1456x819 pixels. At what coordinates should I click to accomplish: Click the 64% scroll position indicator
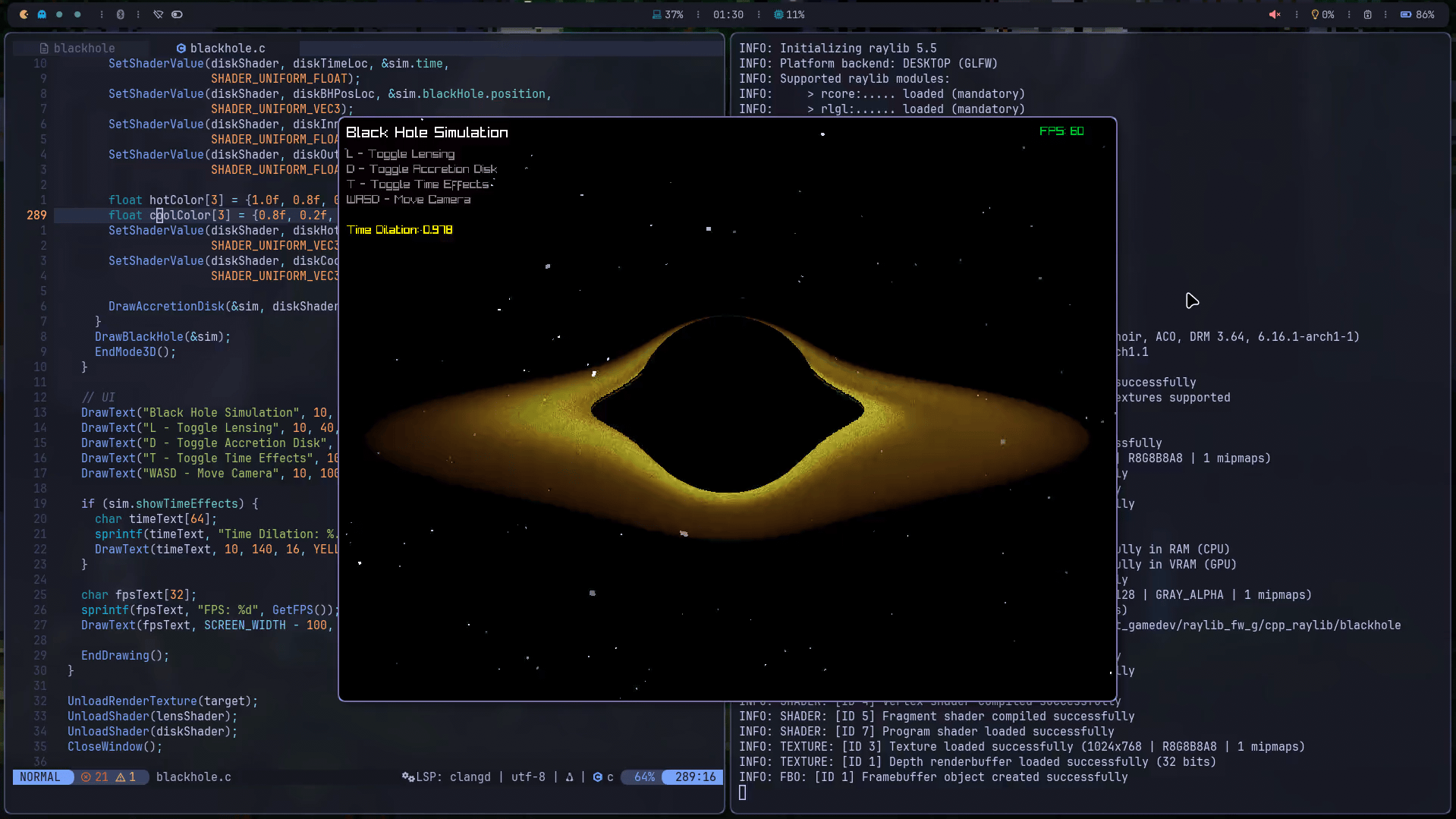(644, 776)
